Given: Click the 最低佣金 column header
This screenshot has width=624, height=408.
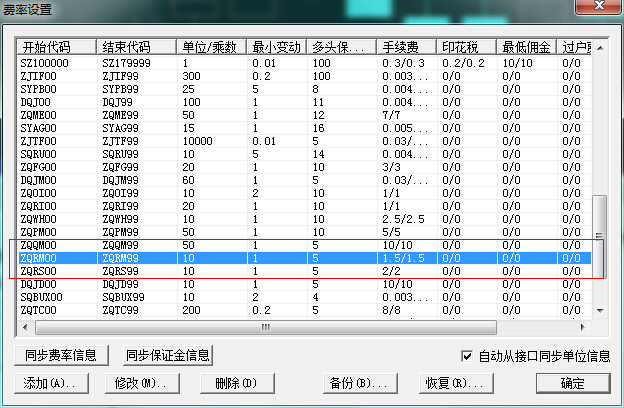Looking at the screenshot, I should coord(527,47).
